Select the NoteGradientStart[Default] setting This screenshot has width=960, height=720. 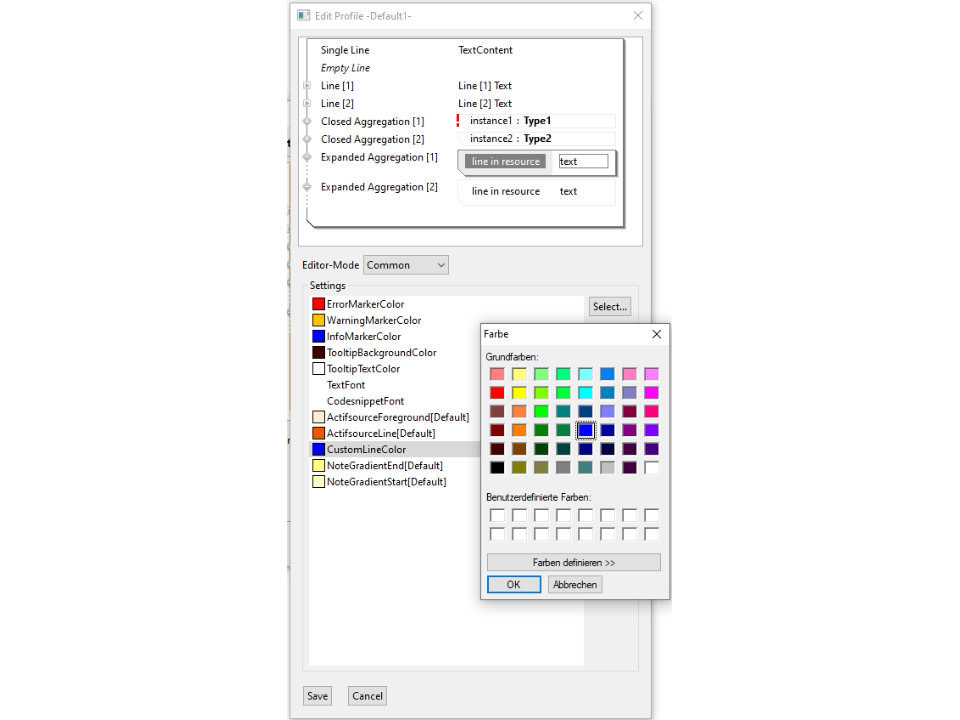pyautogui.click(x=380, y=482)
